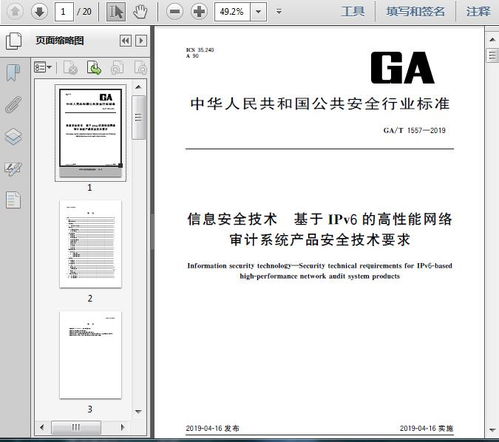This screenshot has width=499, height=442.
Task: Click document scrollbar down arrow
Action: [x=492, y=430]
